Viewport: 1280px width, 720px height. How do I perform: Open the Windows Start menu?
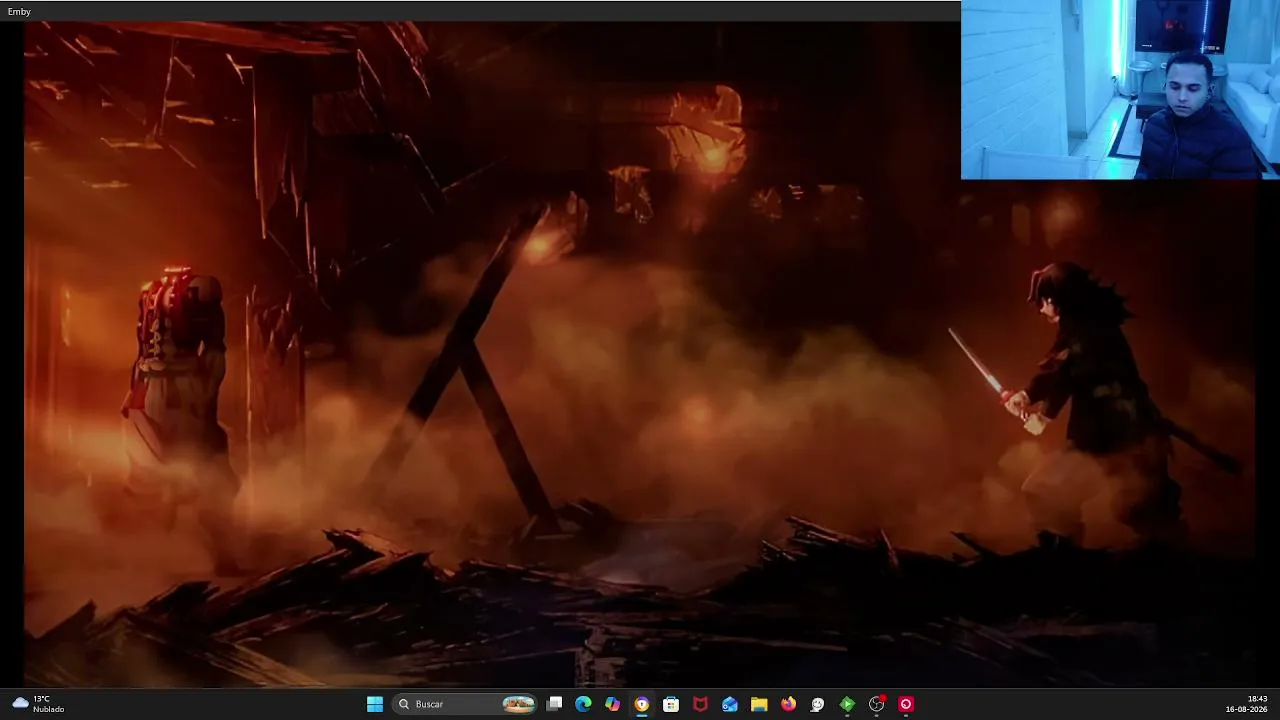[x=375, y=704]
